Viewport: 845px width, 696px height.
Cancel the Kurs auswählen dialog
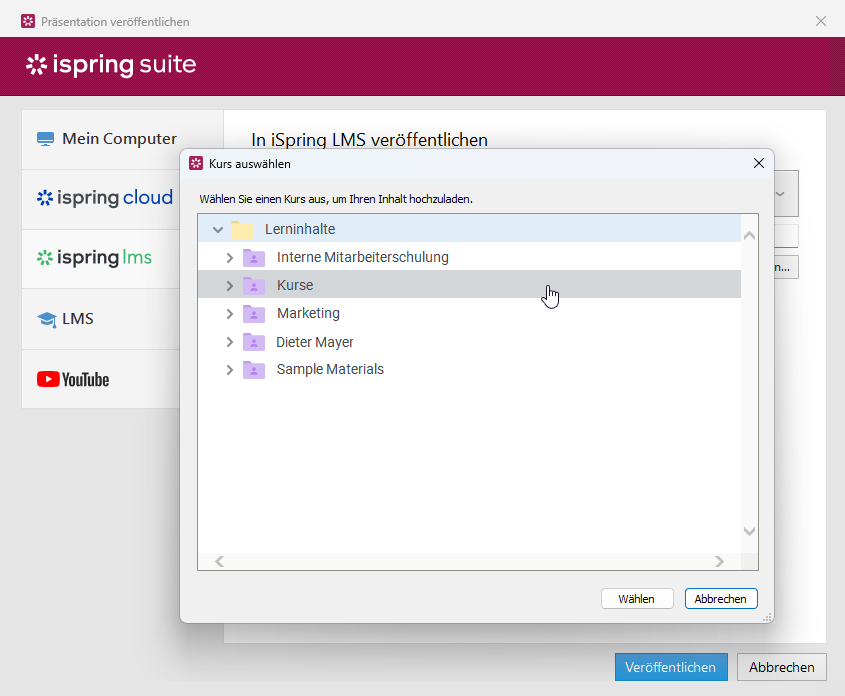721,598
